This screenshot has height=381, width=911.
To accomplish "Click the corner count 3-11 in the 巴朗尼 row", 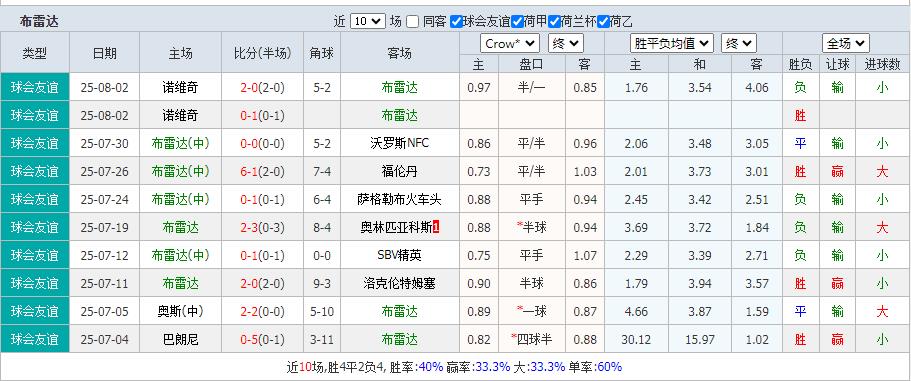I will (x=322, y=339).
